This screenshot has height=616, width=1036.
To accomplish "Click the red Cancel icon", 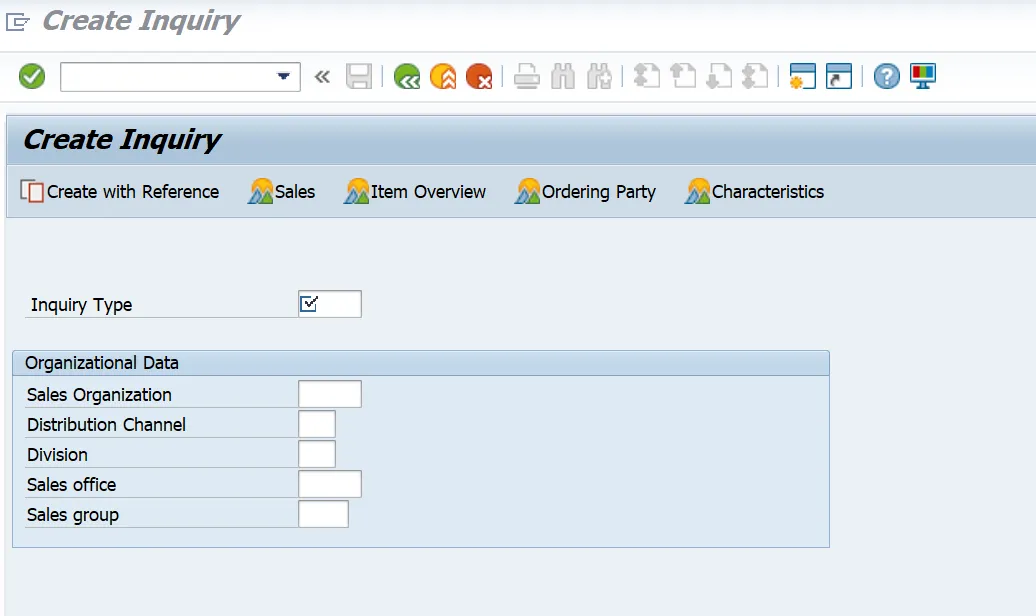I will (x=479, y=76).
